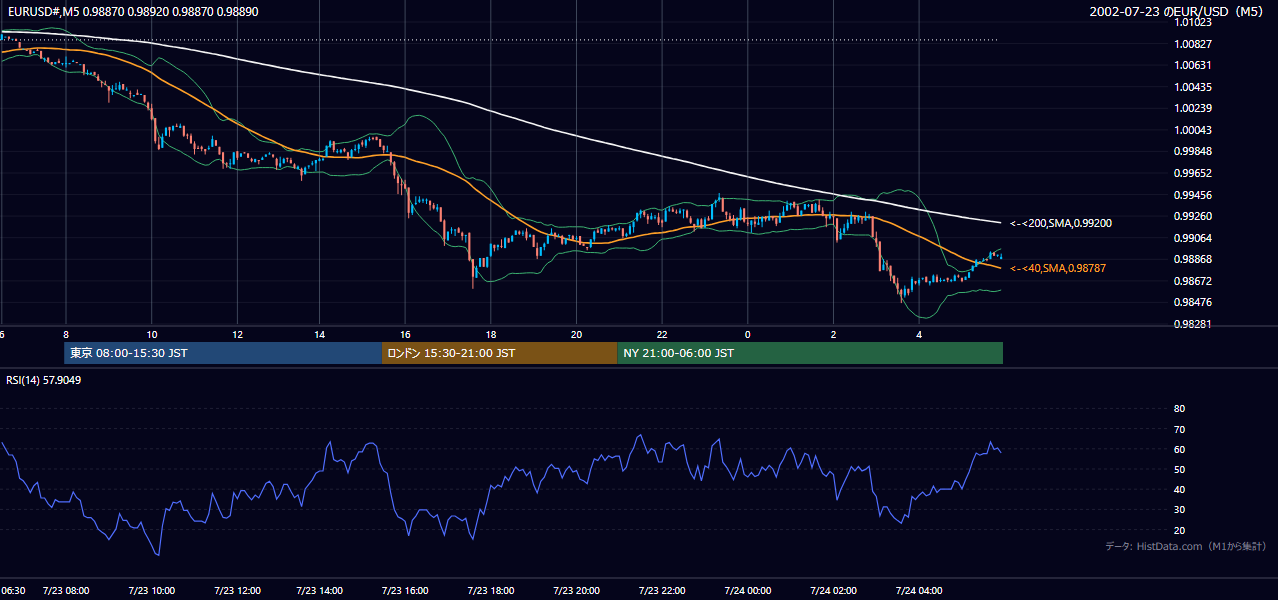1278x600 pixels.
Task: Click the 1.00239 price axis label
Action: pos(1192,108)
